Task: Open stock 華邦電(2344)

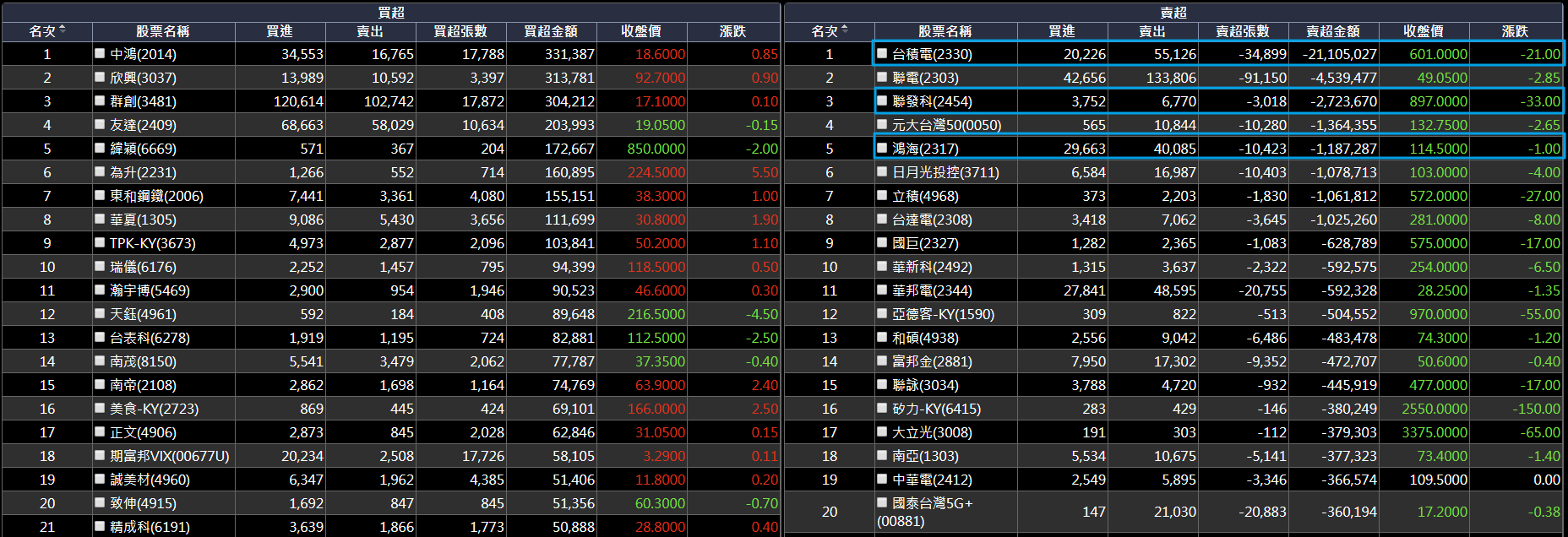Action: point(932,290)
